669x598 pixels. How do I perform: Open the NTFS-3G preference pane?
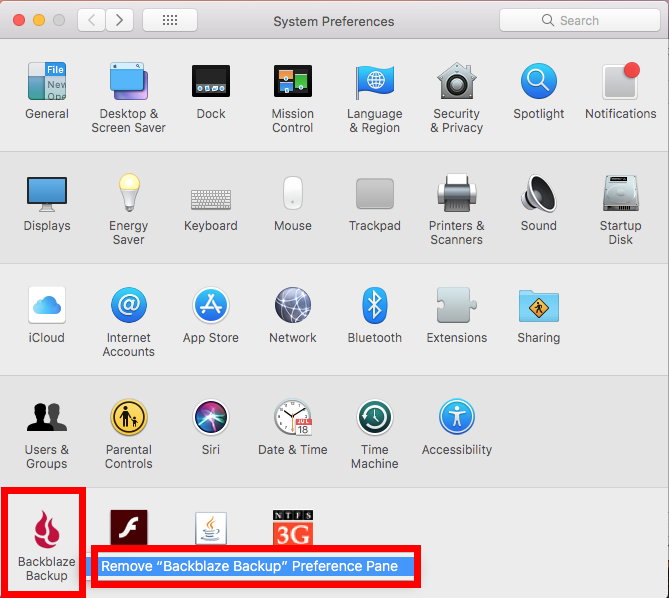tap(293, 528)
